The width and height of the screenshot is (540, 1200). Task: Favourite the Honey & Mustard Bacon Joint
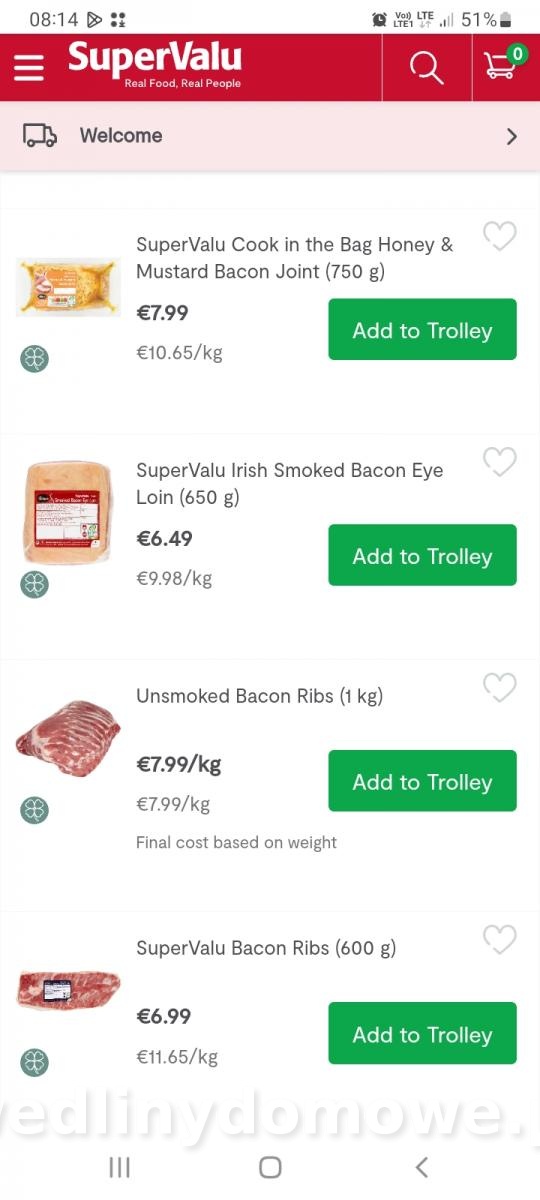(500, 236)
